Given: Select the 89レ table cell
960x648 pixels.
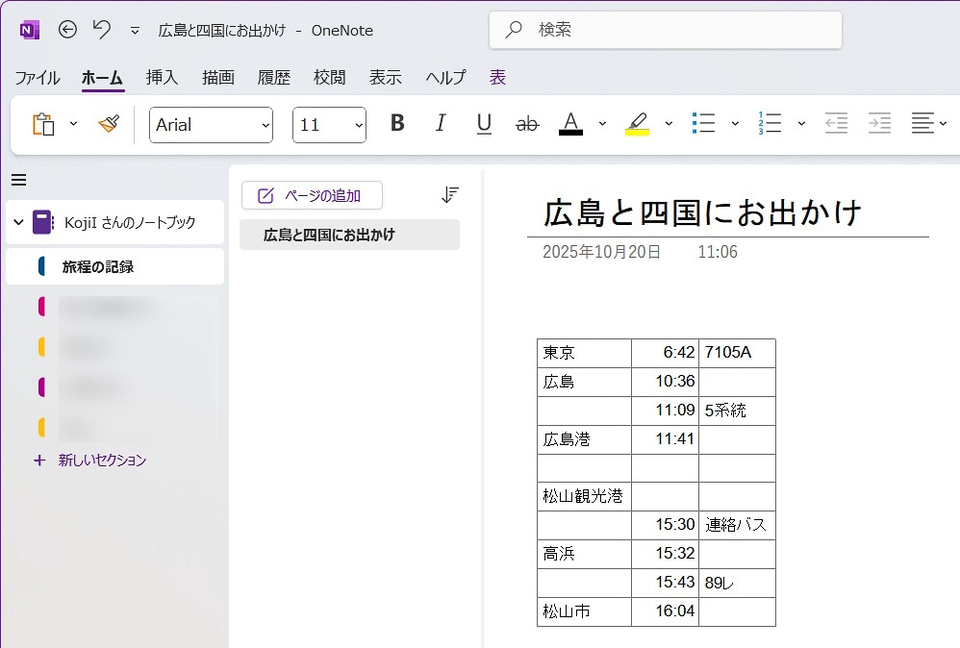Looking at the screenshot, I should click(x=737, y=582).
